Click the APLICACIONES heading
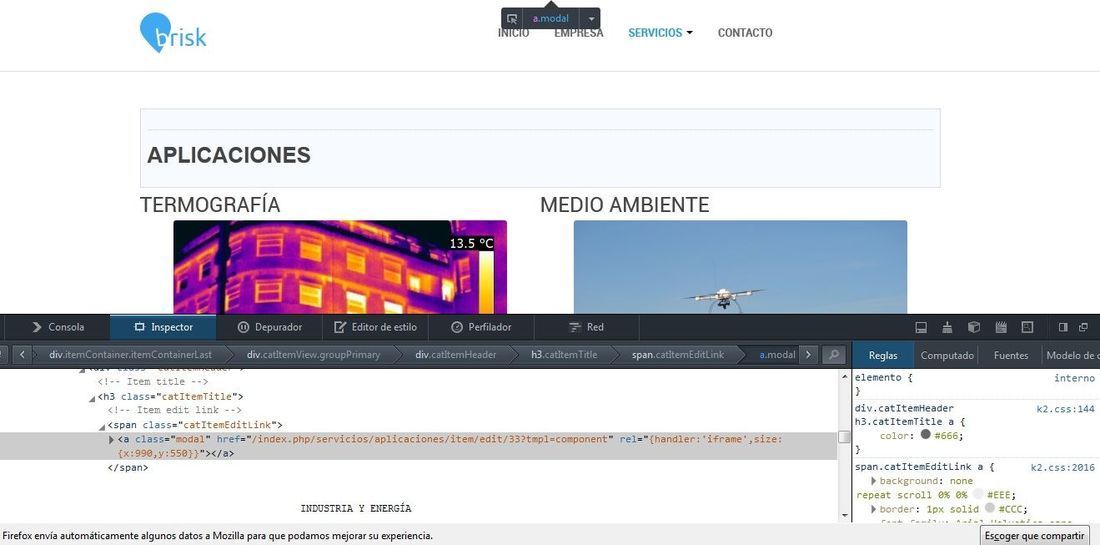This screenshot has width=1100, height=545. [229, 155]
